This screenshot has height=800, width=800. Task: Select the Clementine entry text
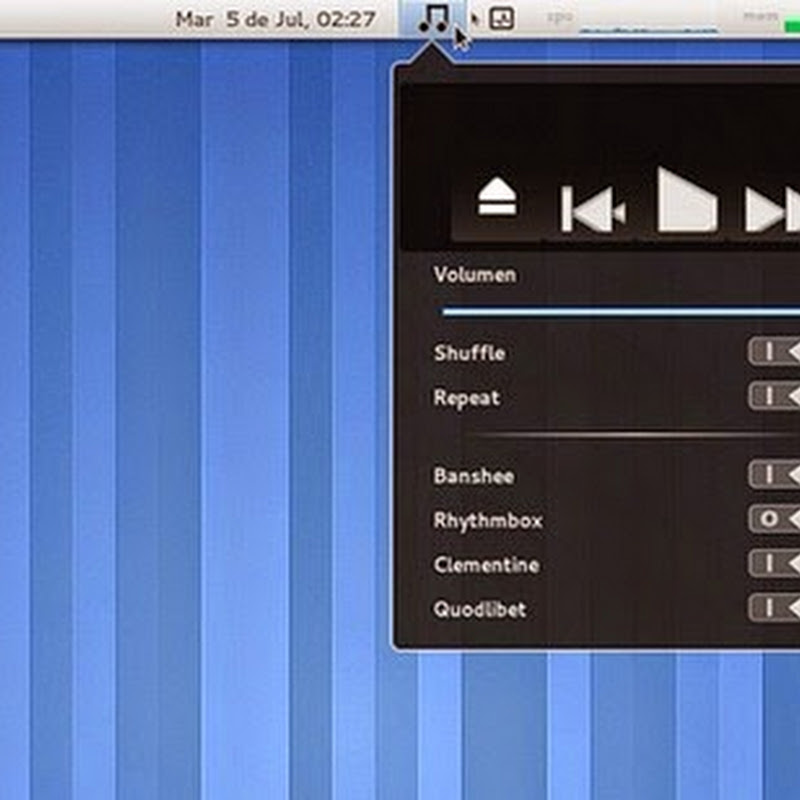[486, 565]
